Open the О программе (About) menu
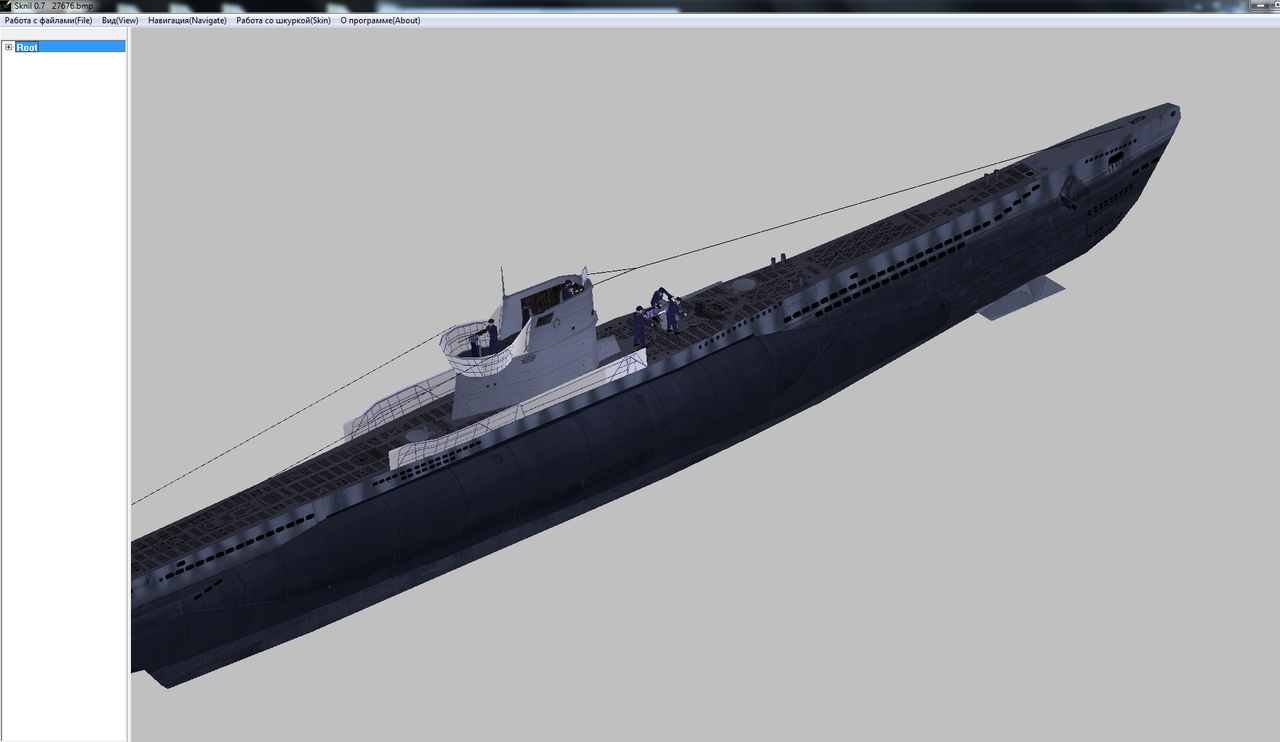Viewport: 1280px width, 742px height. point(380,20)
